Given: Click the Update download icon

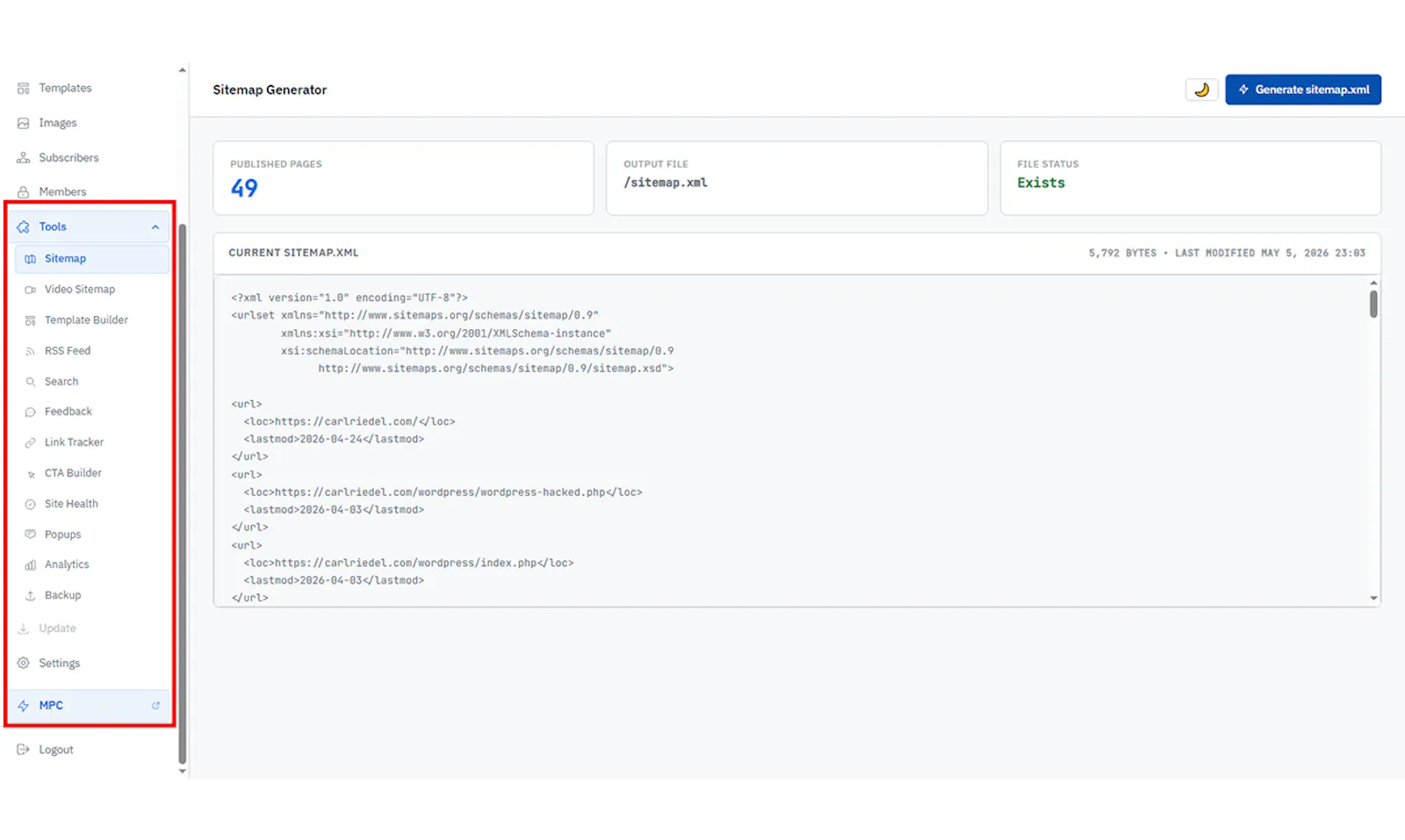Looking at the screenshot, I should pos(24,628).
